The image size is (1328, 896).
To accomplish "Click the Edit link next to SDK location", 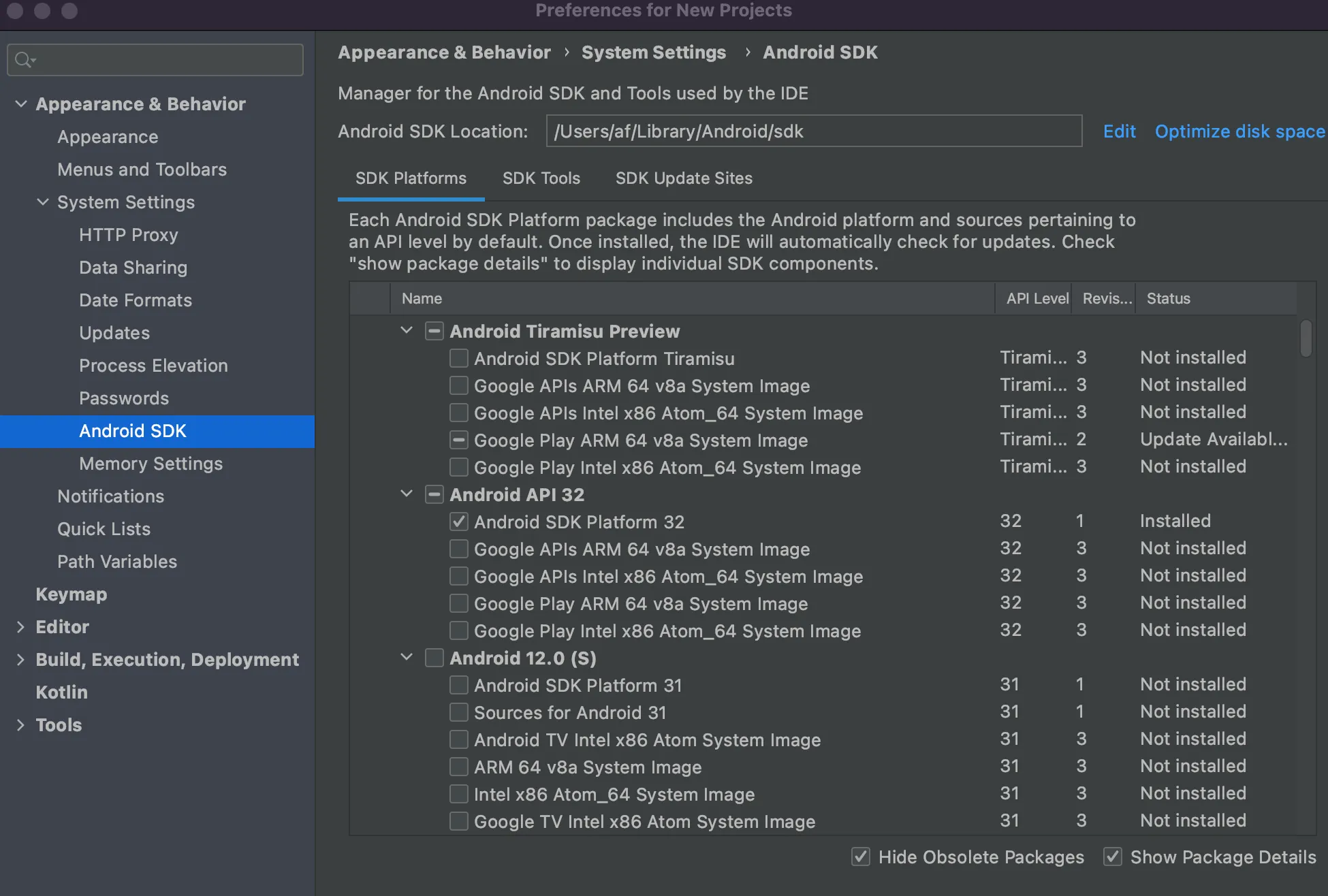I will (x=1119, y=131).
